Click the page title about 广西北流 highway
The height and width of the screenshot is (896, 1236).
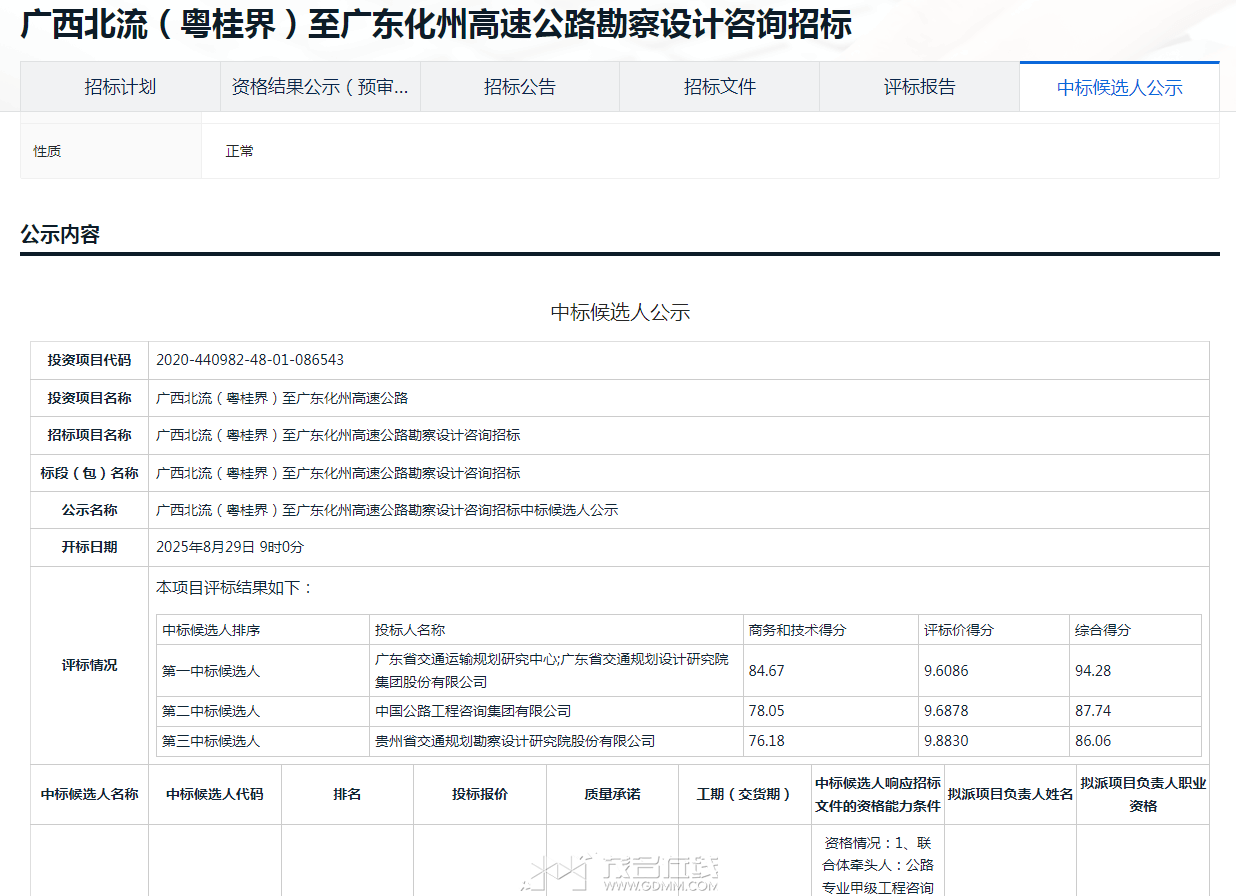tap(436, 26)
